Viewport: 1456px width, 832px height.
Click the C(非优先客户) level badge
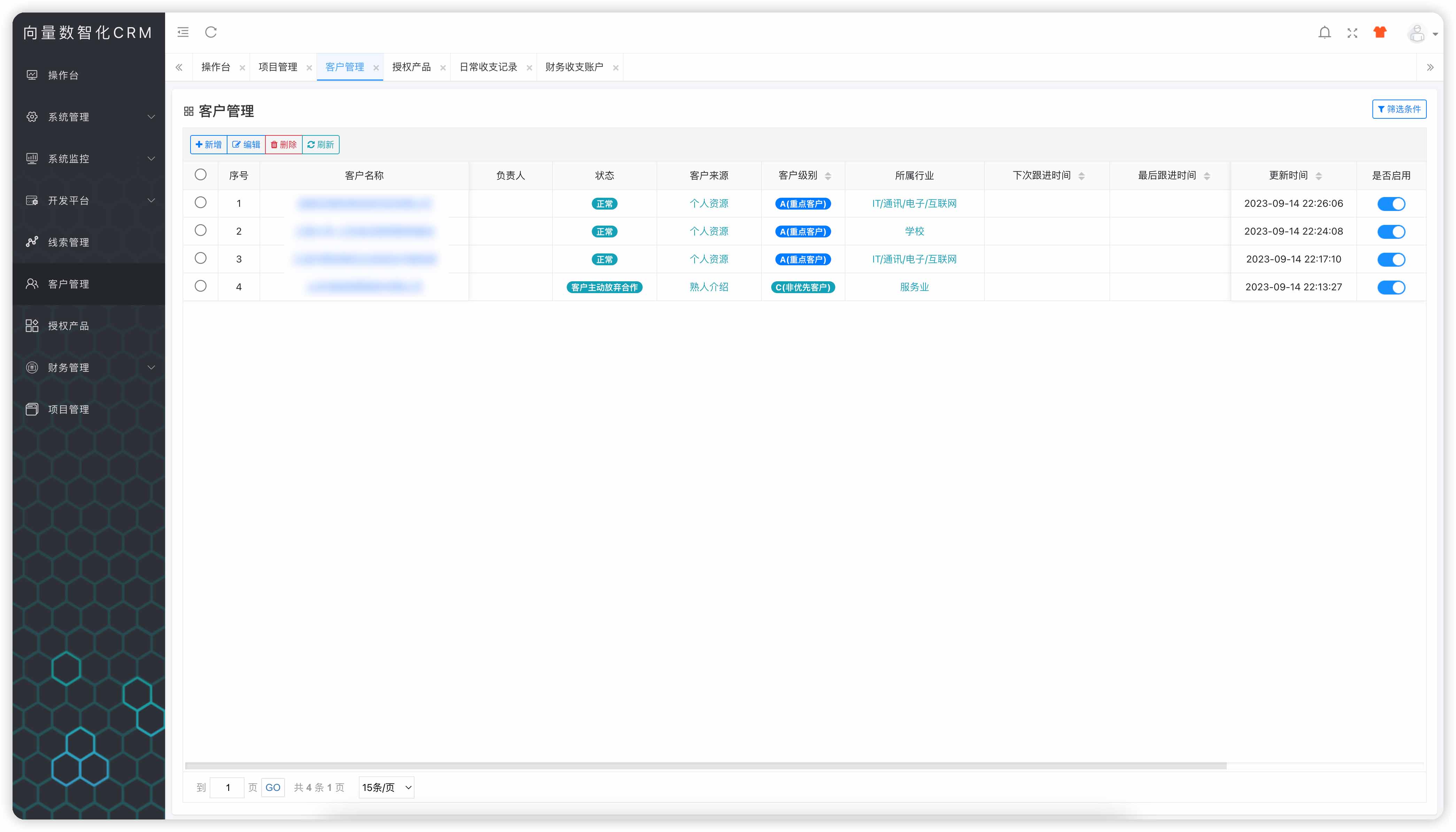[803, 288]
